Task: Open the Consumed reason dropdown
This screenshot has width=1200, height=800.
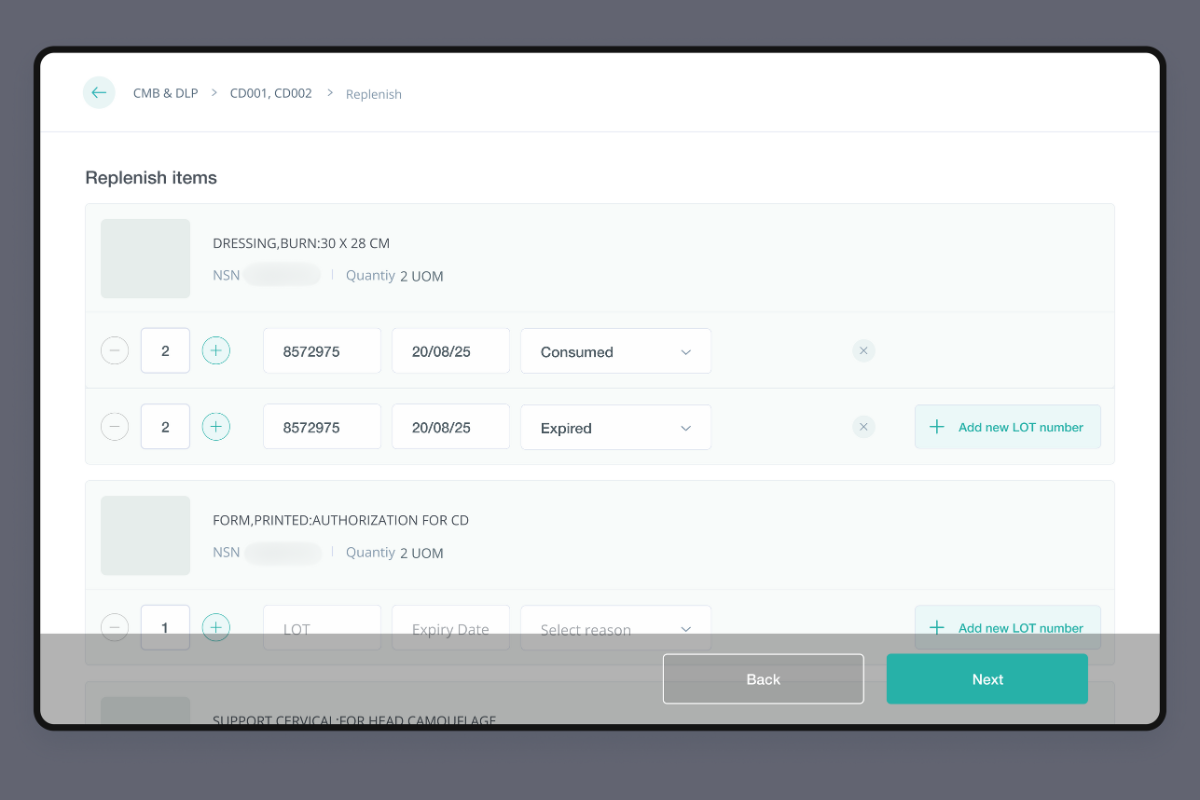Action: point(616,351)
